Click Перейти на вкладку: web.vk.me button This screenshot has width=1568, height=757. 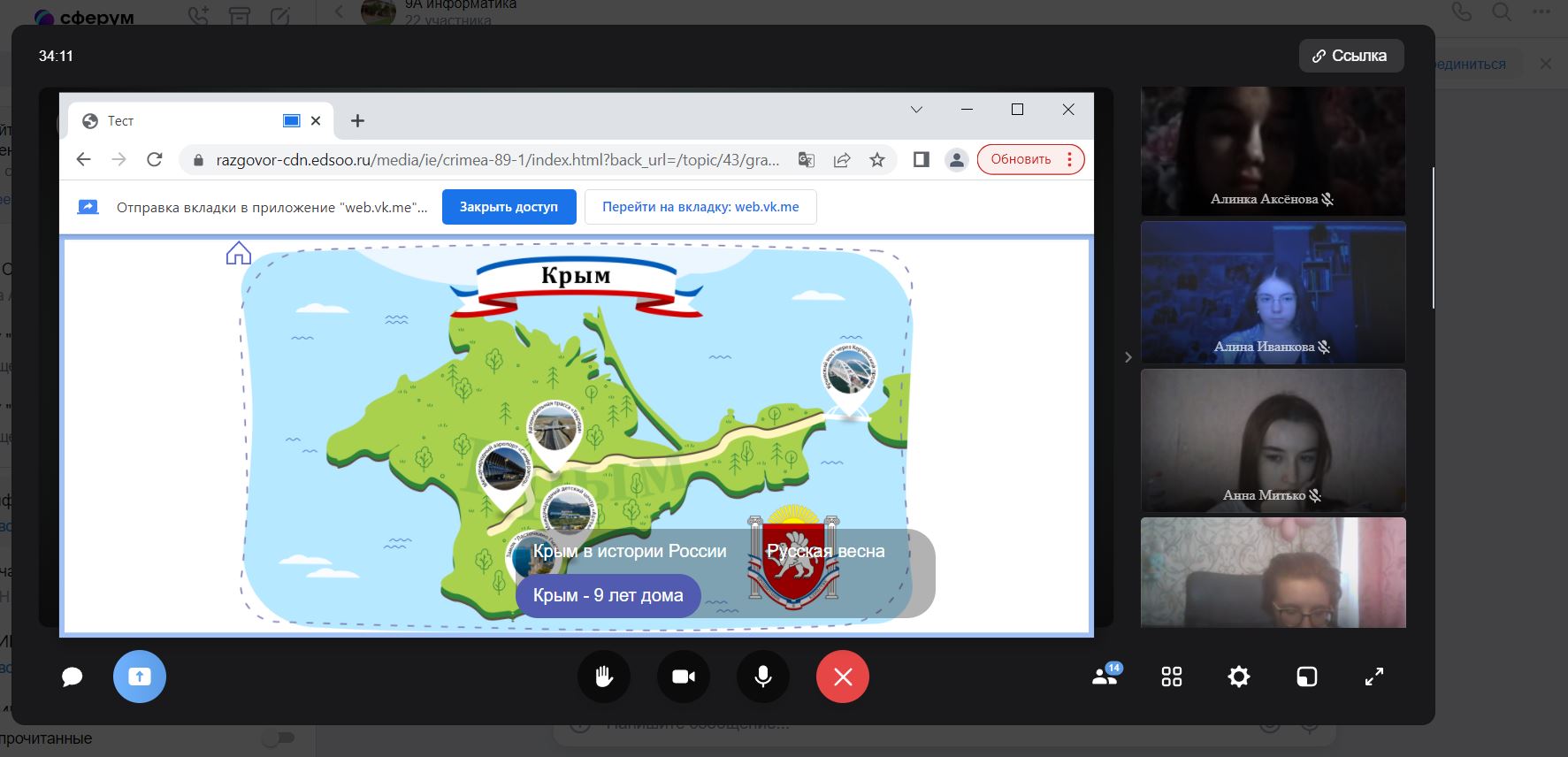[700, 207]
